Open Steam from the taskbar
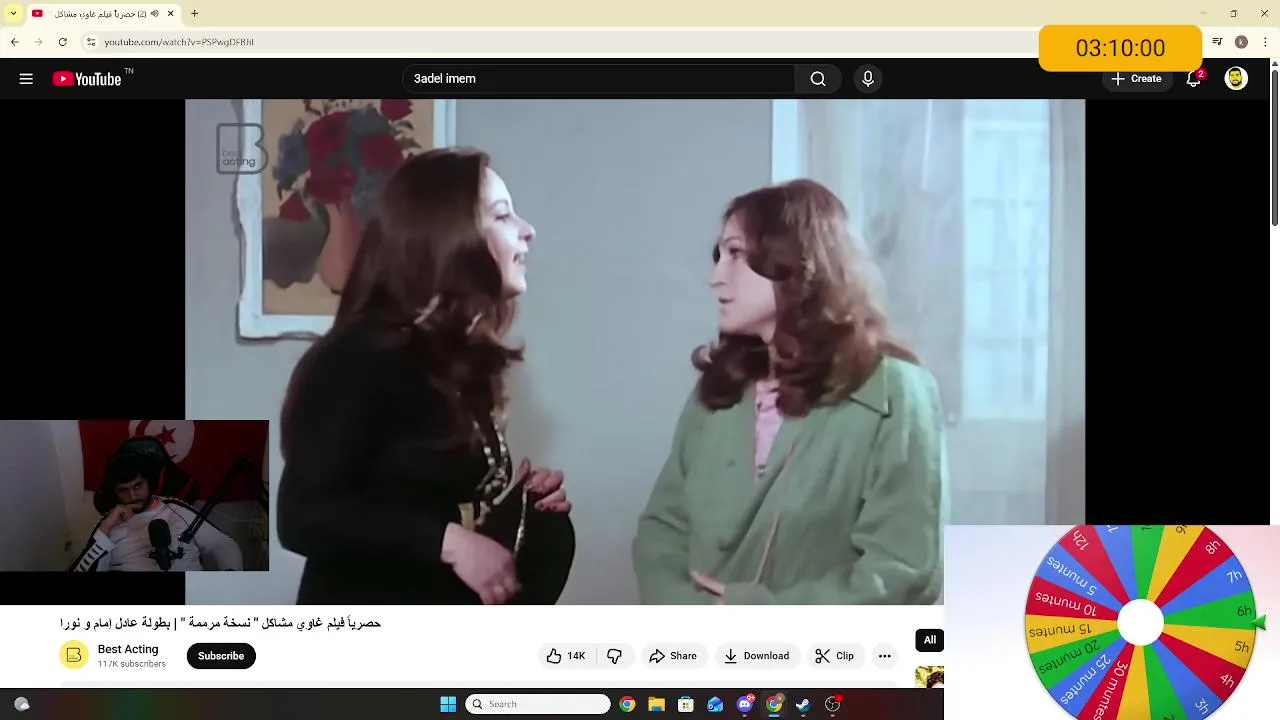Viewport: 1280px width, 720px height. (x=803, y=704)
